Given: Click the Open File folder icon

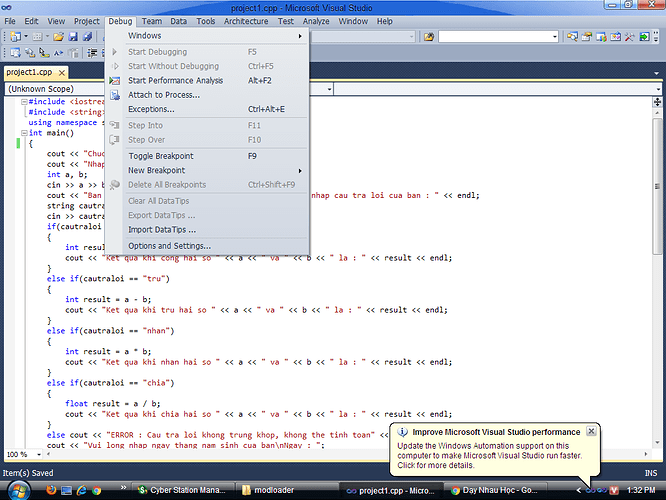Looking at the screenshot, I should tap(59, 37).
